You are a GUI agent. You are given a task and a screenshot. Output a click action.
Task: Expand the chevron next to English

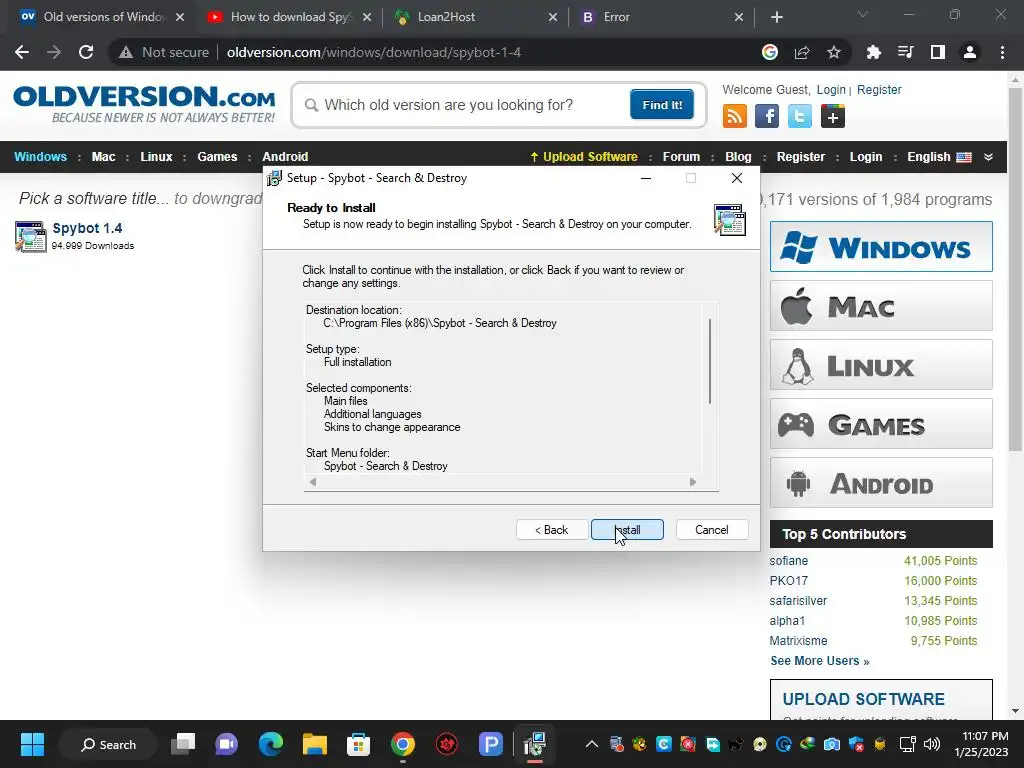(x=988, y=157)
